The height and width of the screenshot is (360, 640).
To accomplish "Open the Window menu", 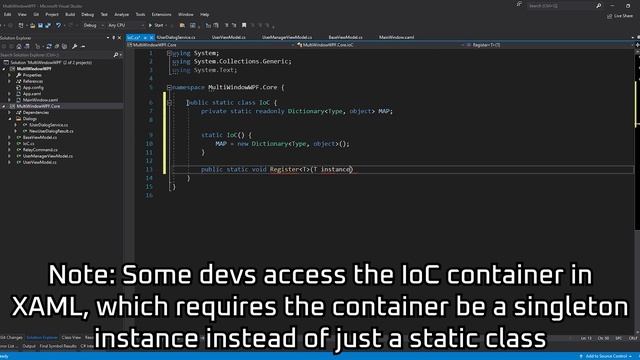I will (x=186, y=14).
